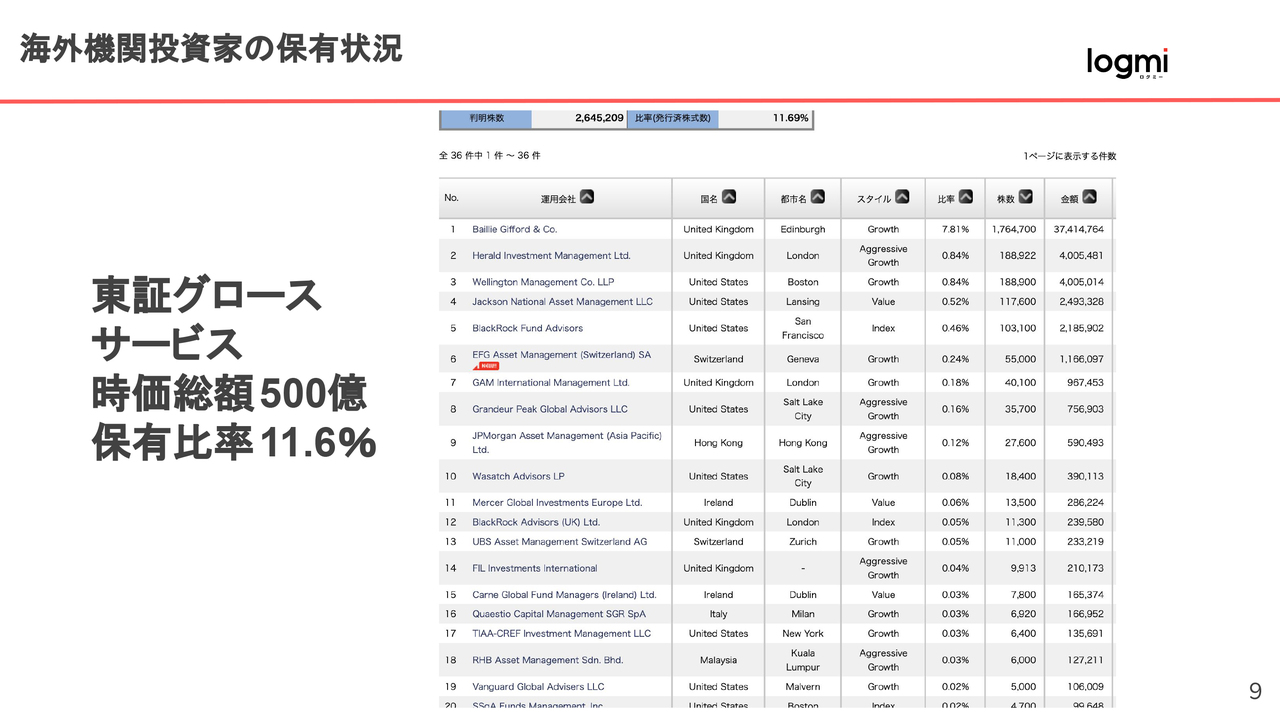Screen dimensions: 1280x720
Task: Click the BlackRock Fund Advisors link
Action: (527, 328)
